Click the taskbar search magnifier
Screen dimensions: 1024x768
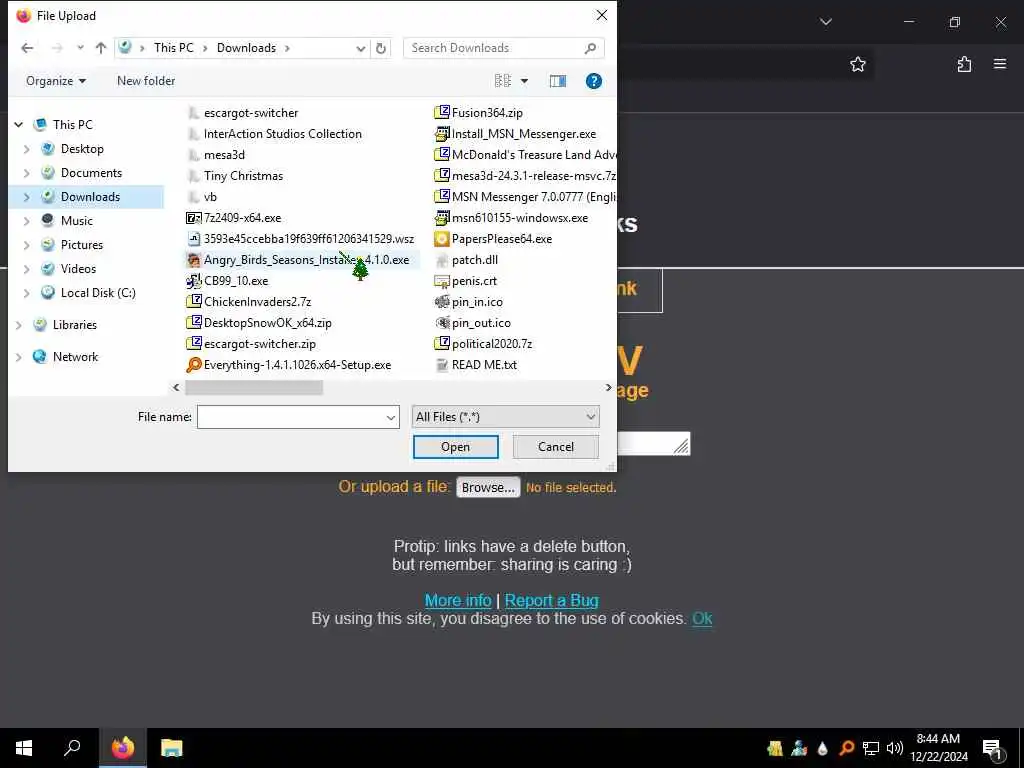[x=72, y=748]
